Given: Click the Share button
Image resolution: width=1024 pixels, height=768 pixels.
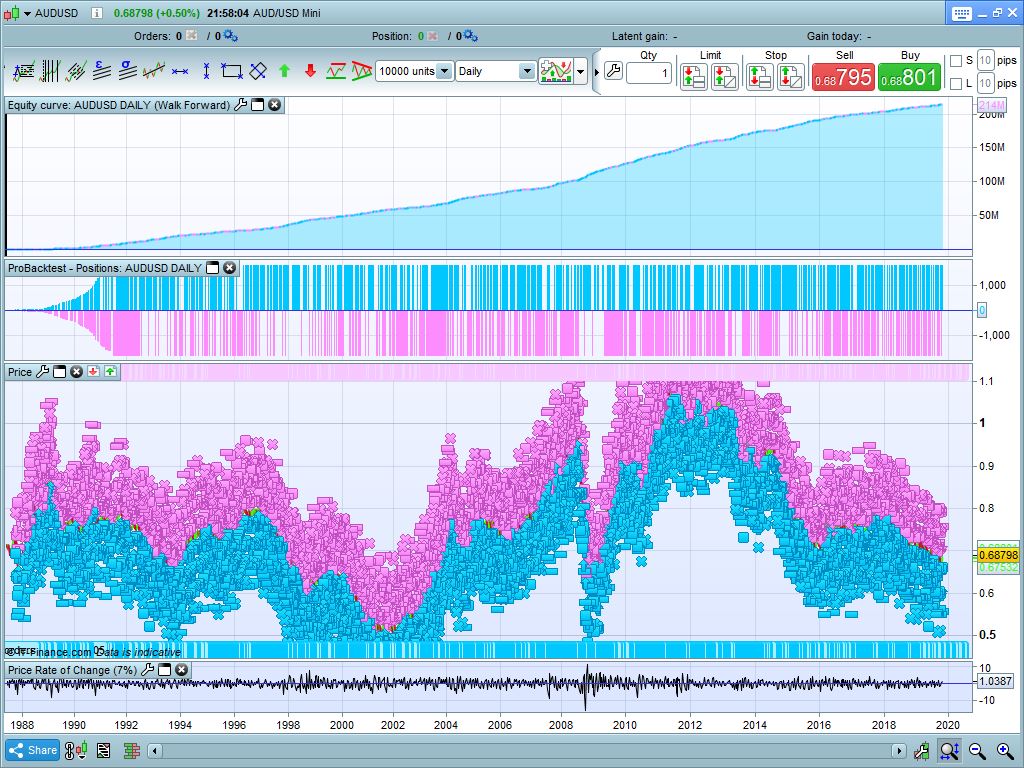Looking at the screenshot, I should (x=33, y=750).
